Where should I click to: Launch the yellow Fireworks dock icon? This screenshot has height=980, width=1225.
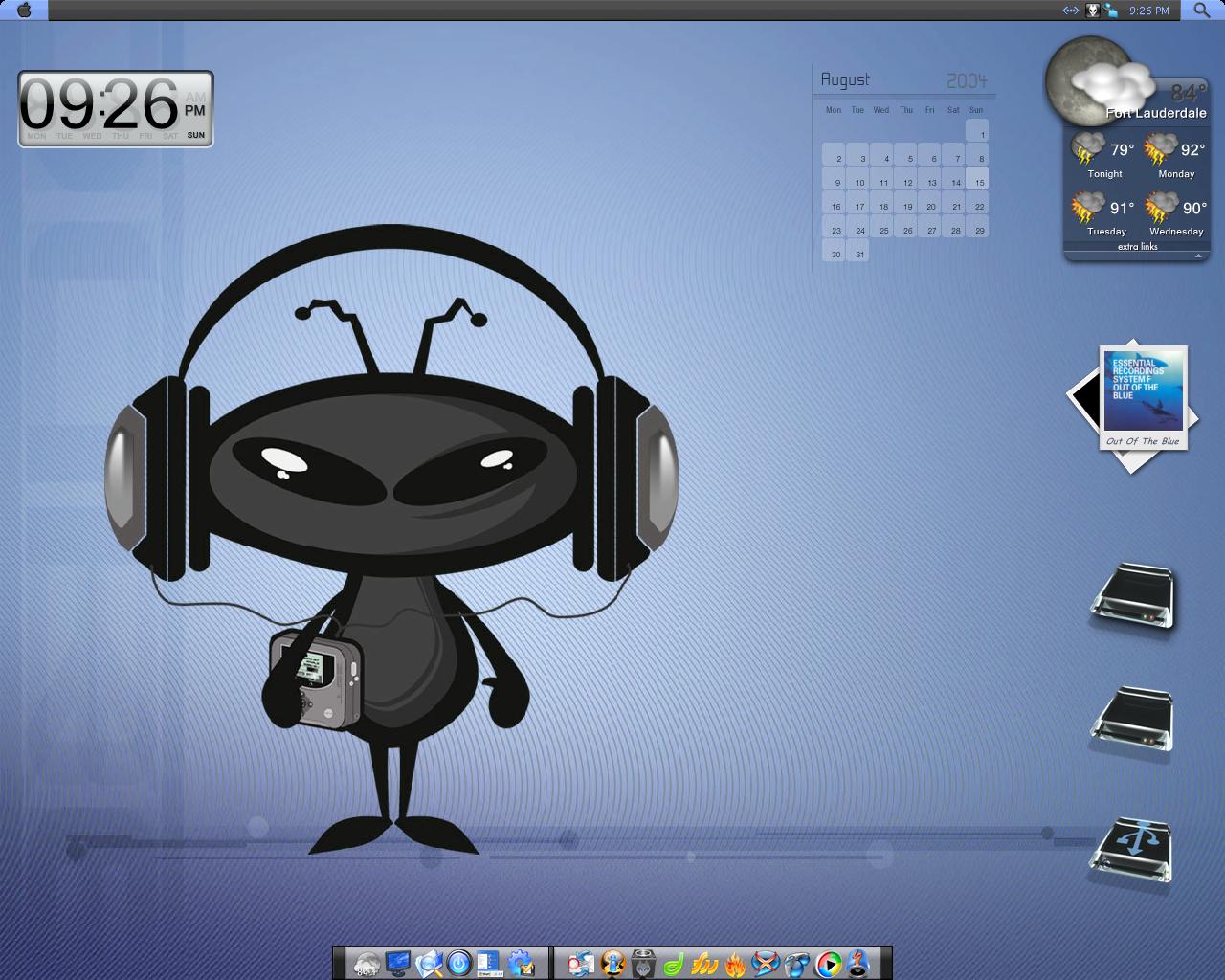(x=704, y=964)
